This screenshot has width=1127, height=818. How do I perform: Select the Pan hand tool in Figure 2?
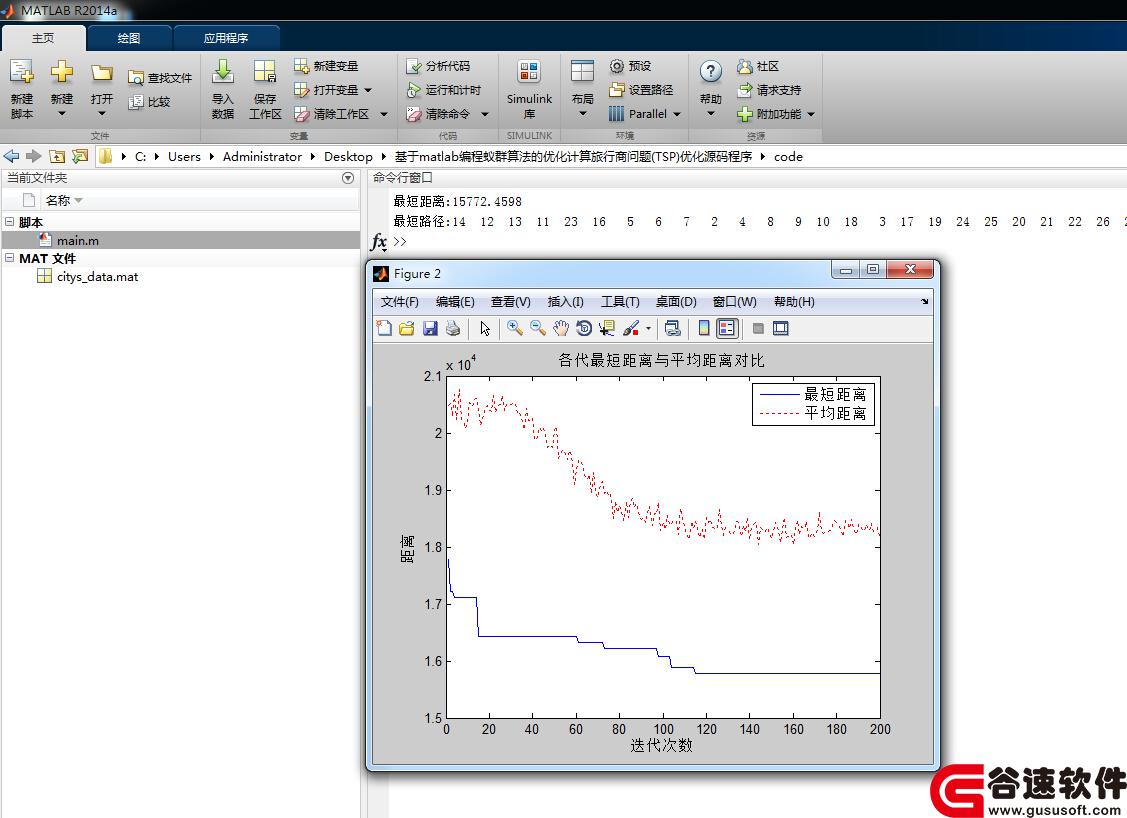561,328
